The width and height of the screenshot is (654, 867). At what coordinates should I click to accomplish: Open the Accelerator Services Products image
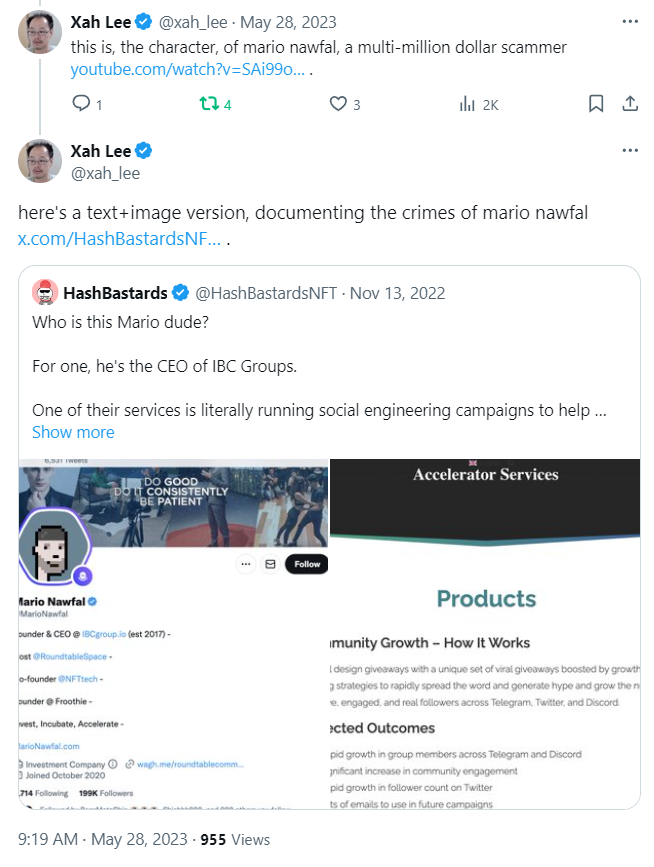tap(486, 634)
